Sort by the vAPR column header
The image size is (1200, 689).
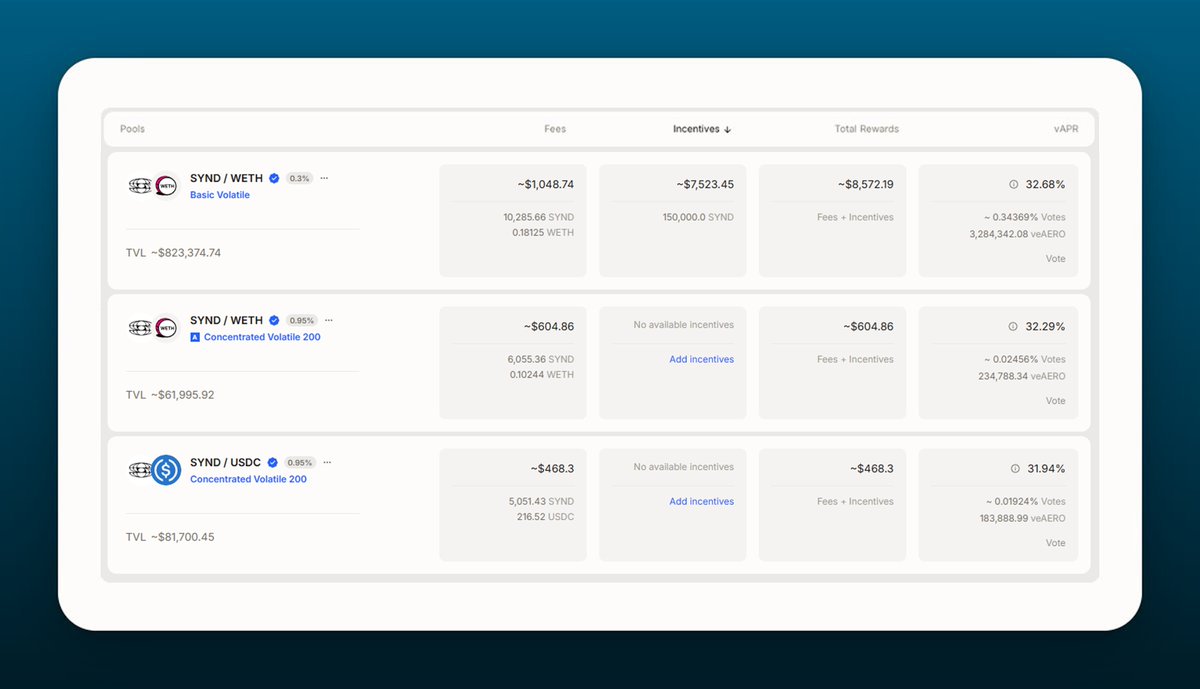[1066, 129]
